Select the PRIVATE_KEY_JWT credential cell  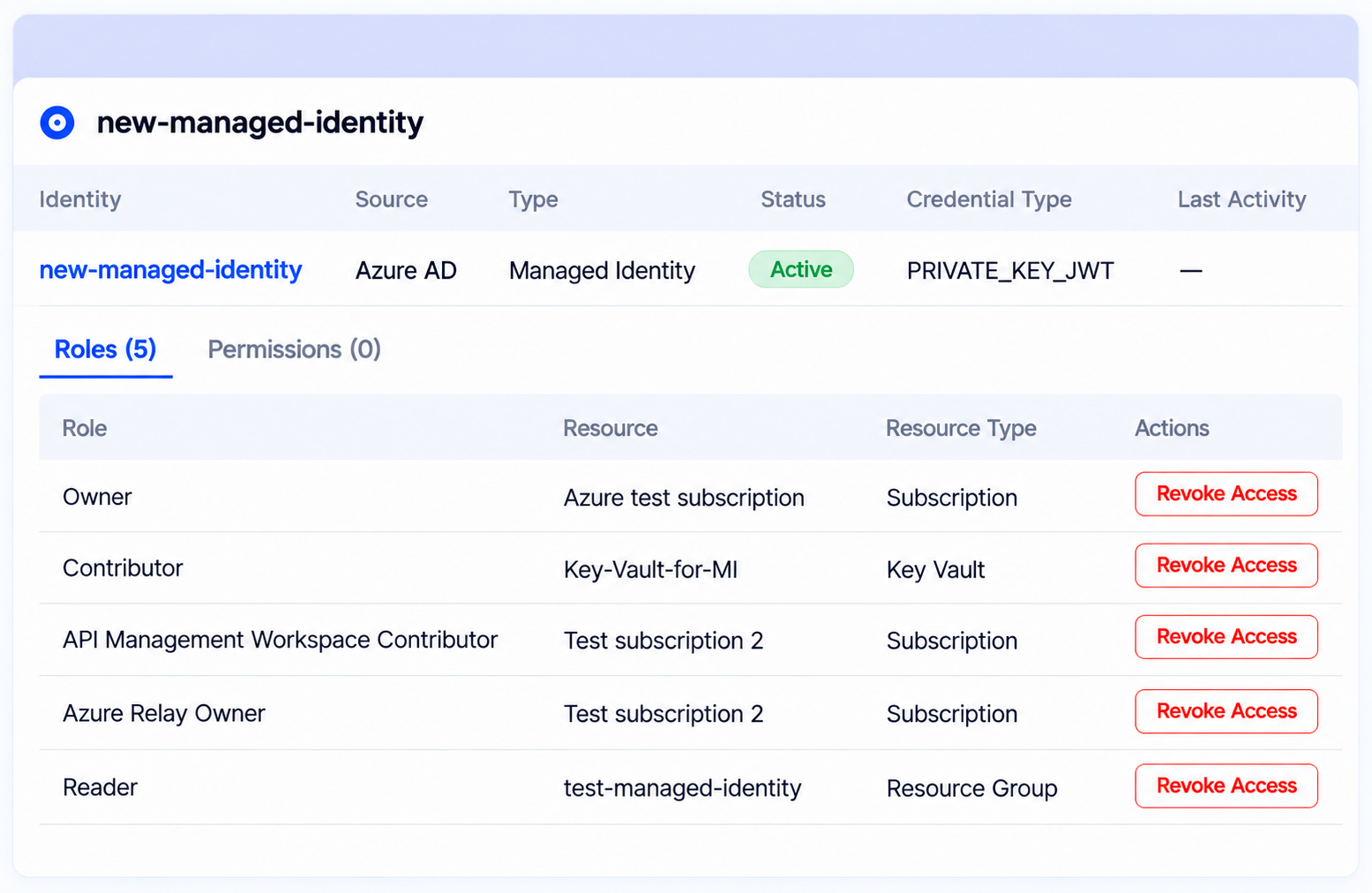1010,271
